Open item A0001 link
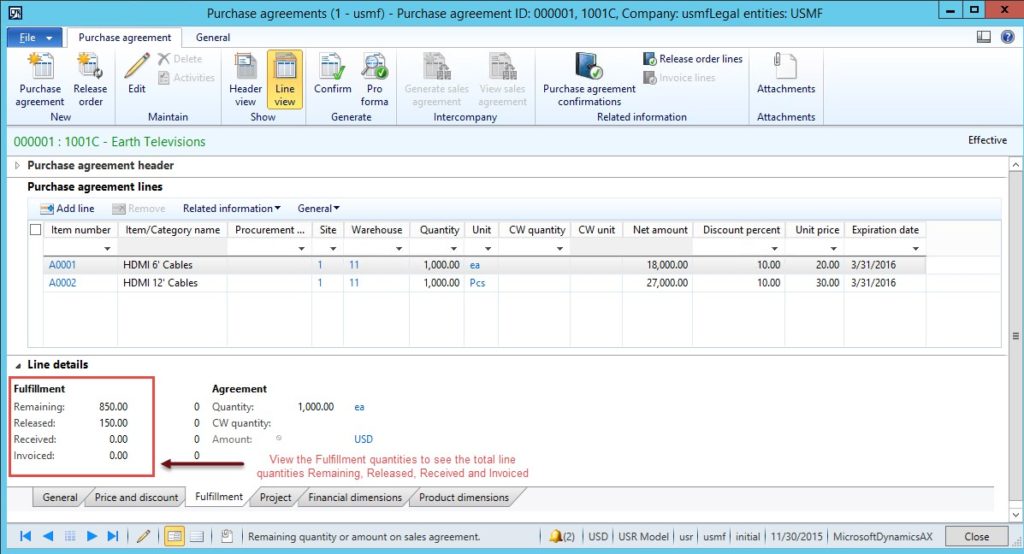Viewport: 1024px width, 554px height. (x=63, y=265)
